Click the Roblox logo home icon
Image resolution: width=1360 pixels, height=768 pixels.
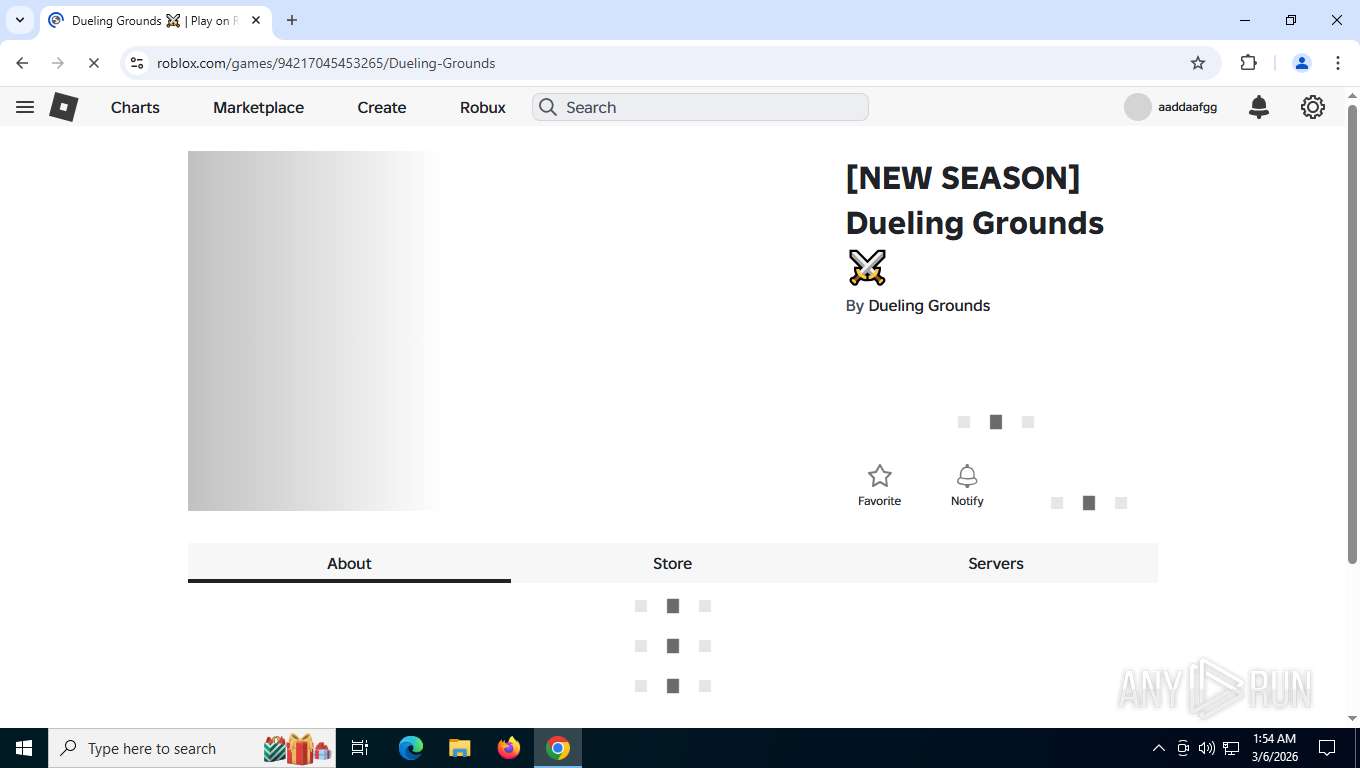[x=64, y=107]
